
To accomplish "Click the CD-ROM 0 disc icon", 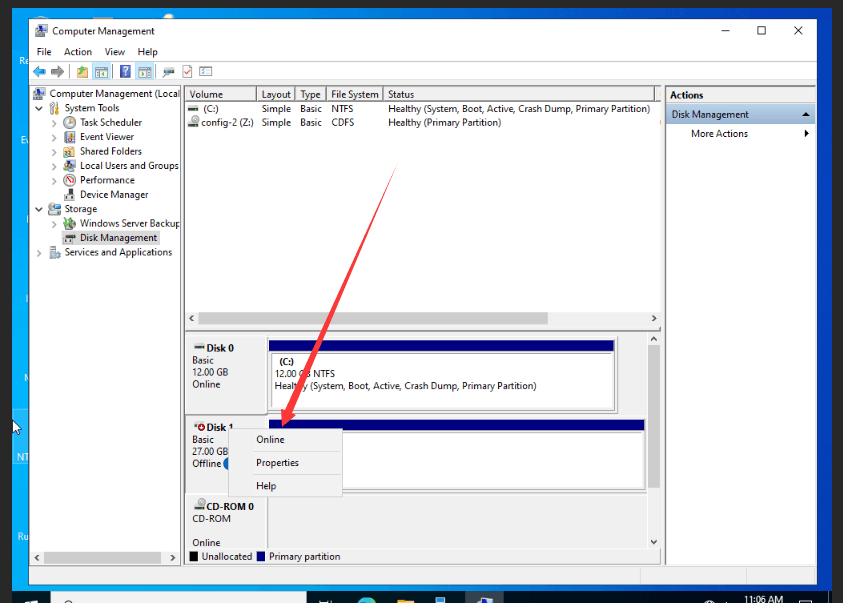I will point(199,504).
